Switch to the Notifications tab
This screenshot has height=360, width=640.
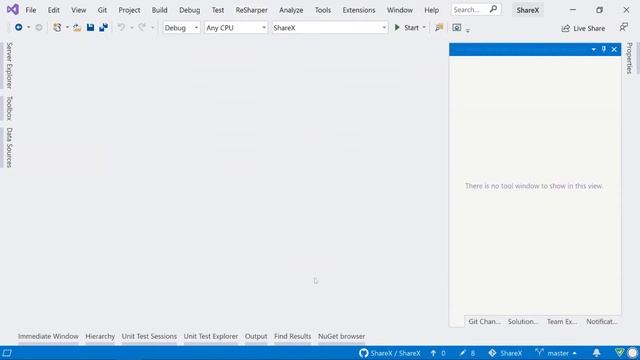tap(601, 321)
